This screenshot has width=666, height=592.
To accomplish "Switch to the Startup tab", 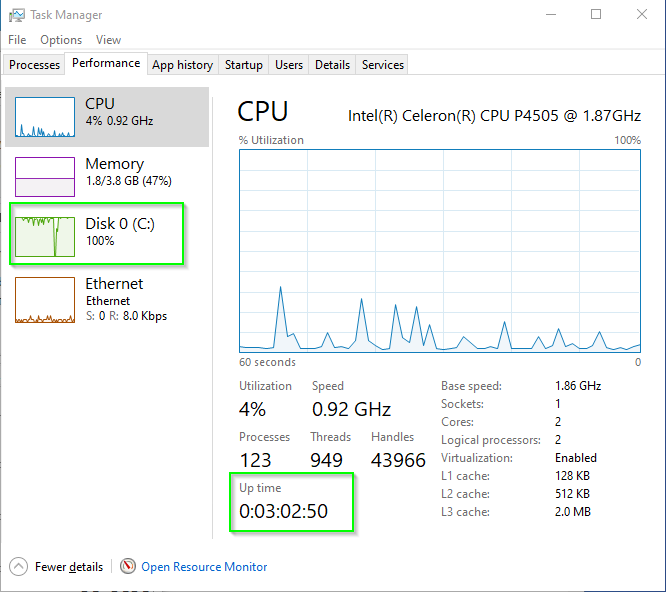I will [x=243, y=65].
